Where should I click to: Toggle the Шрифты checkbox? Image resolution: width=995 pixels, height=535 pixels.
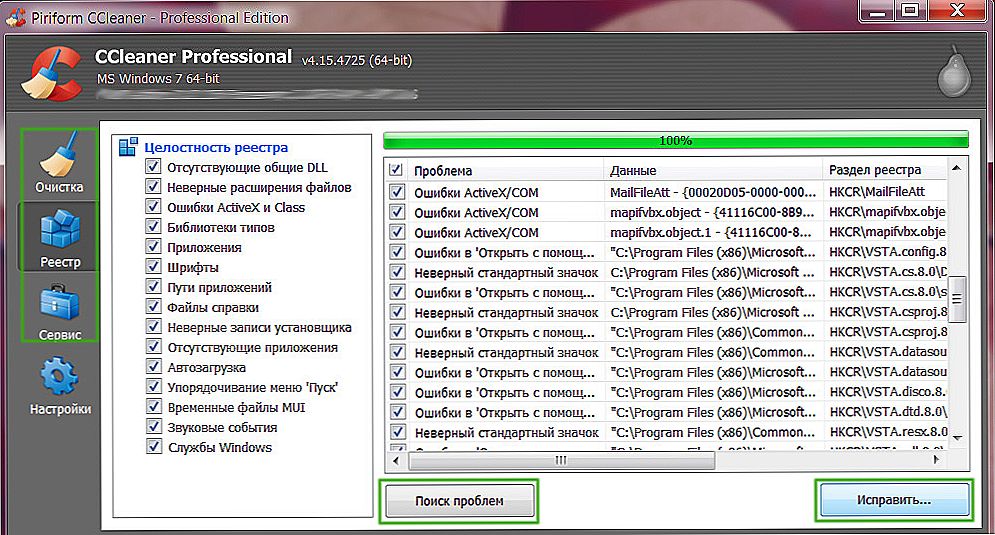(153, 266)
